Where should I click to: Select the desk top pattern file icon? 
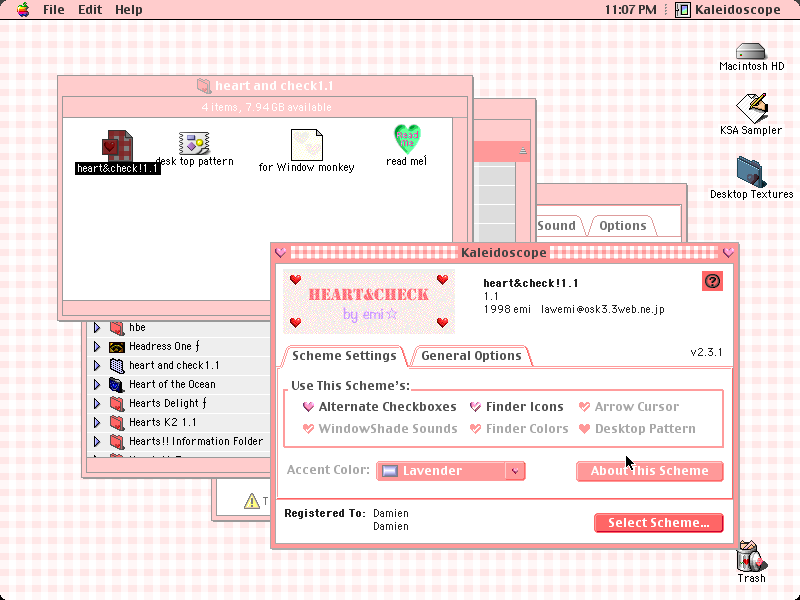click(194, 143)
